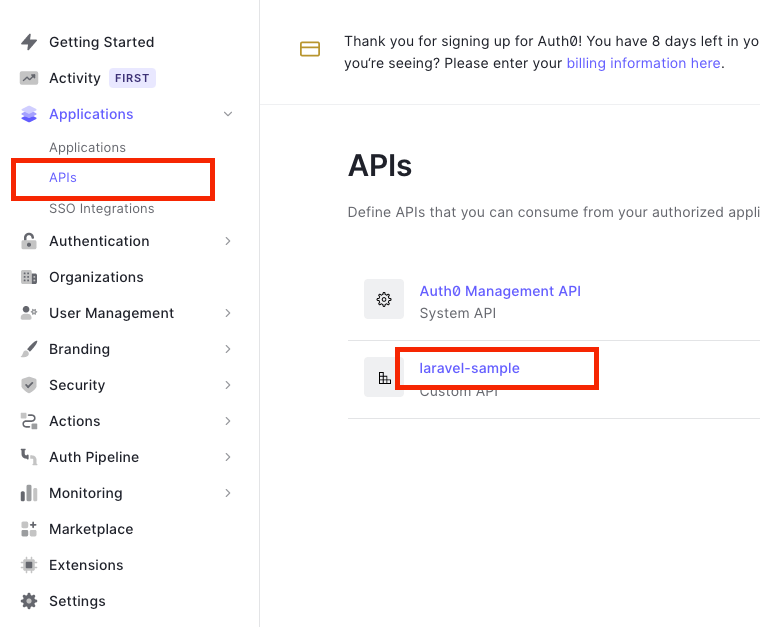This screenshot has width=760, height=627.
Task: Open the Activity menu item
Action: coord(75,78)
